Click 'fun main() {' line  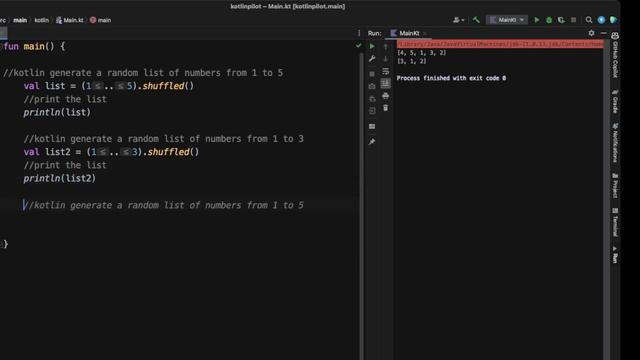[x=34, y=46]
